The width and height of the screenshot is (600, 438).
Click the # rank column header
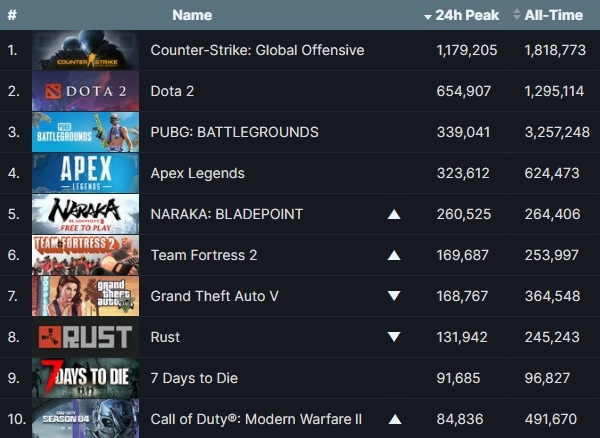pyautogui.click(x=12, y=15)
